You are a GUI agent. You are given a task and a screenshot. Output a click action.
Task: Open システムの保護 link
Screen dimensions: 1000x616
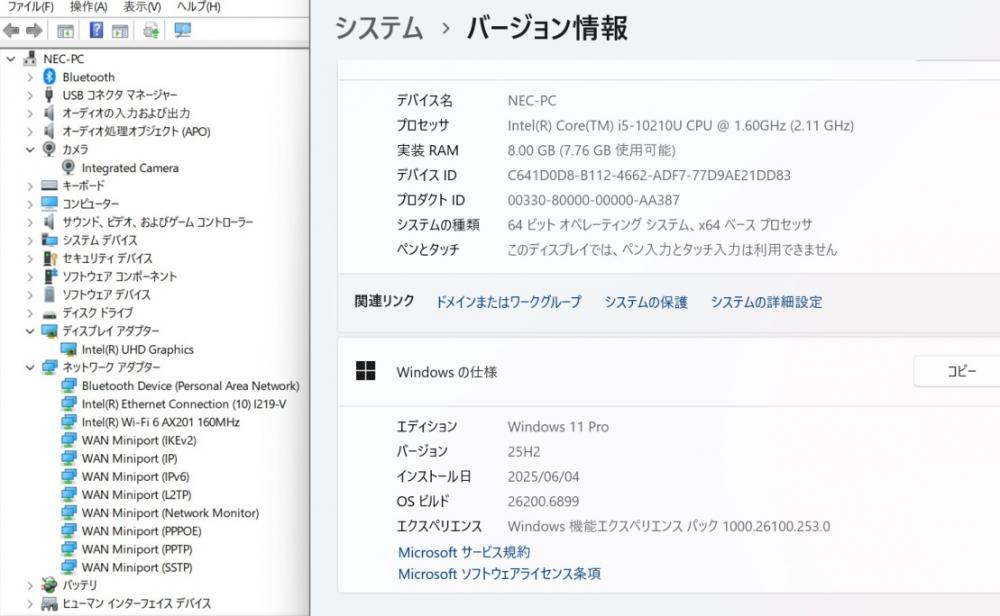[646, 302]
